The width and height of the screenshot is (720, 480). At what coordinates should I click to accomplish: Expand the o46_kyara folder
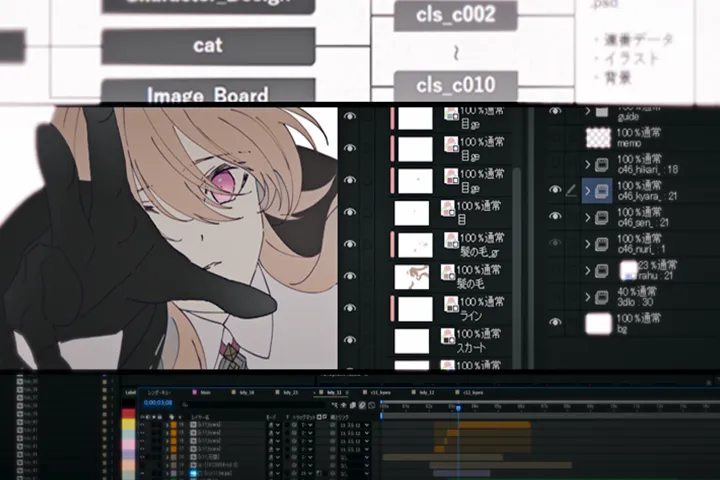[x=588, y=191]
